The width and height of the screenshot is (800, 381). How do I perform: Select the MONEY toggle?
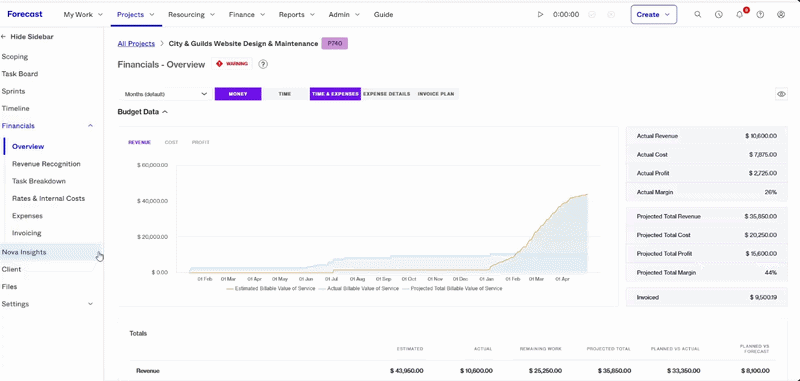coord(238,94)
